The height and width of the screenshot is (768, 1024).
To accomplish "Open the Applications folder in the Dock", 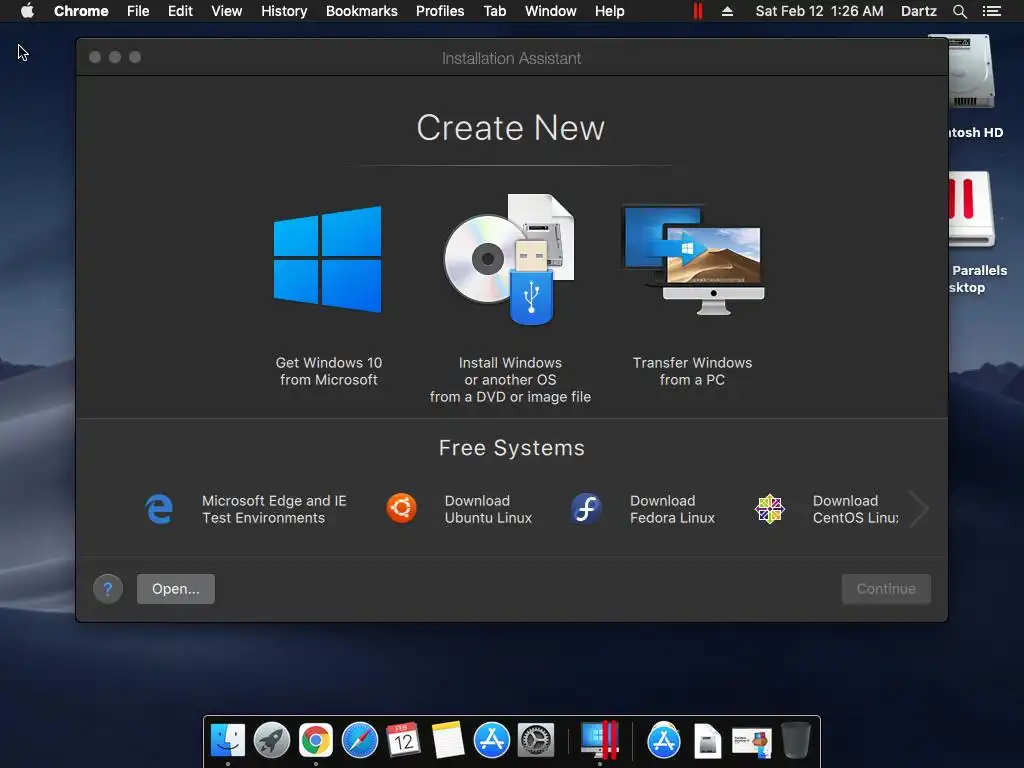I will 664,740.
